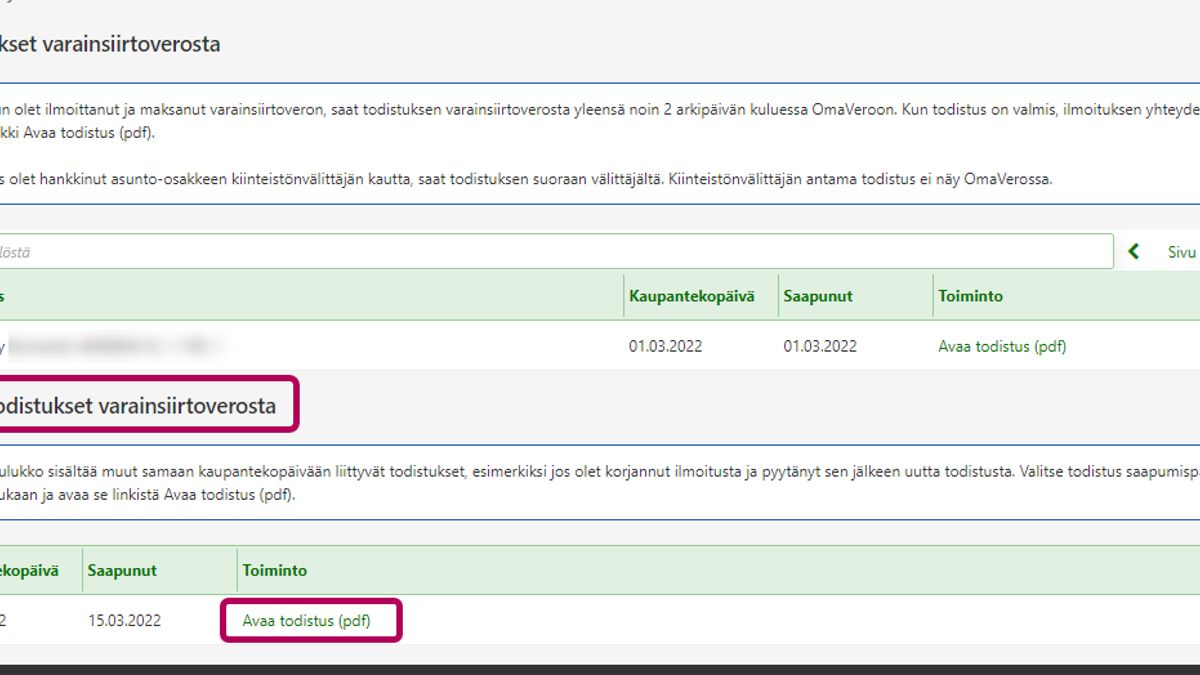The width and height of the screenshot is (1200, 675).
Task: Open Avaa todistus (pdf) in upper table
Action: coord(1002,346)
